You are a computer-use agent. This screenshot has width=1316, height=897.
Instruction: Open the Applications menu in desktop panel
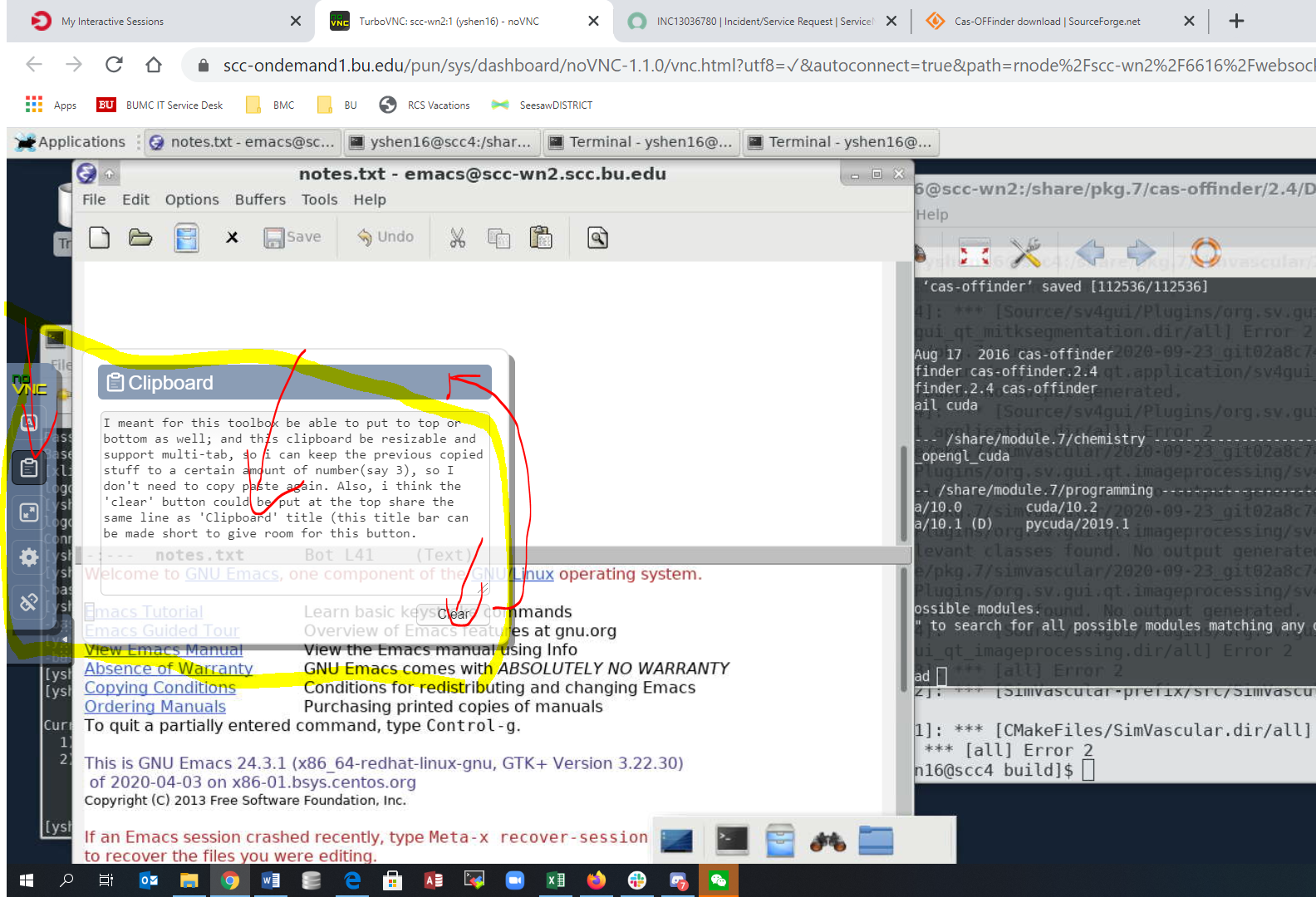(71, 142)
